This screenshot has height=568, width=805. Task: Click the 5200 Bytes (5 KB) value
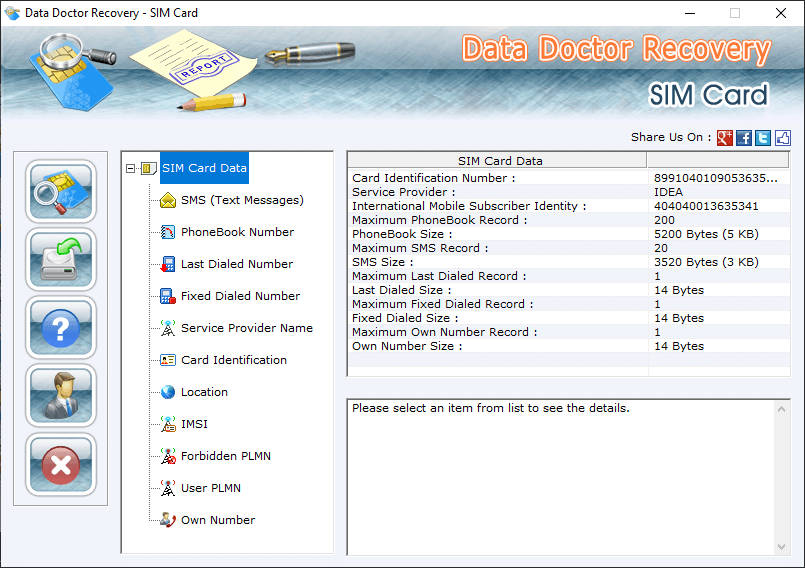click(706, 234)
